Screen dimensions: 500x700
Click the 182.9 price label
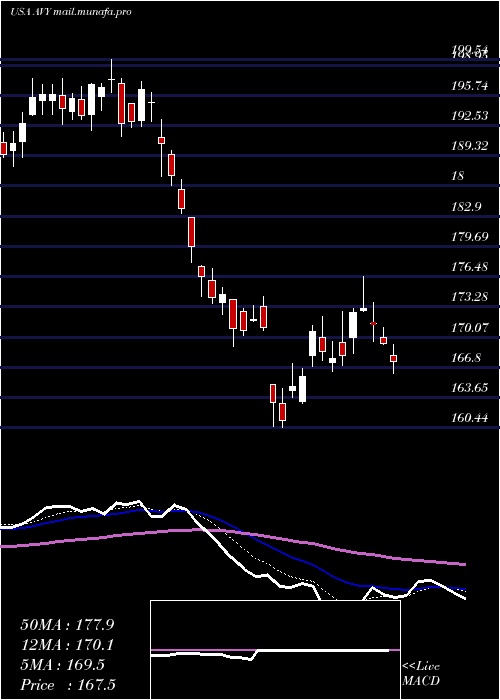466,207
